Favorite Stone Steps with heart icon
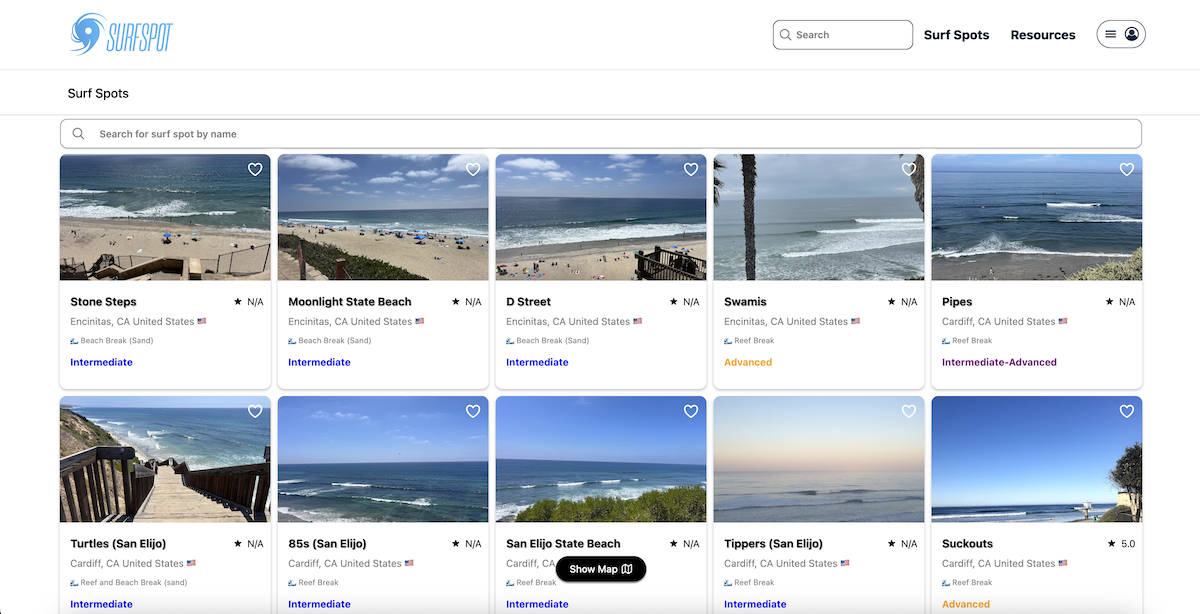Image resolution: width=1200 pixels, height=614 pixels. click(x=255, y=170)
